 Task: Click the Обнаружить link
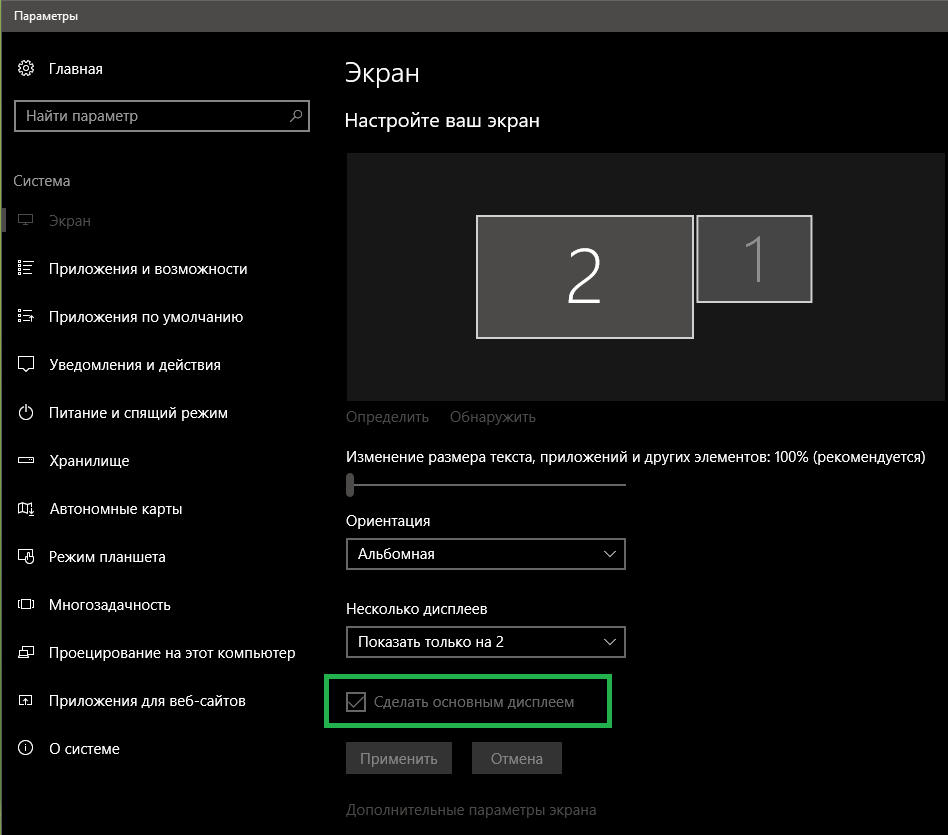coord(493,417)
